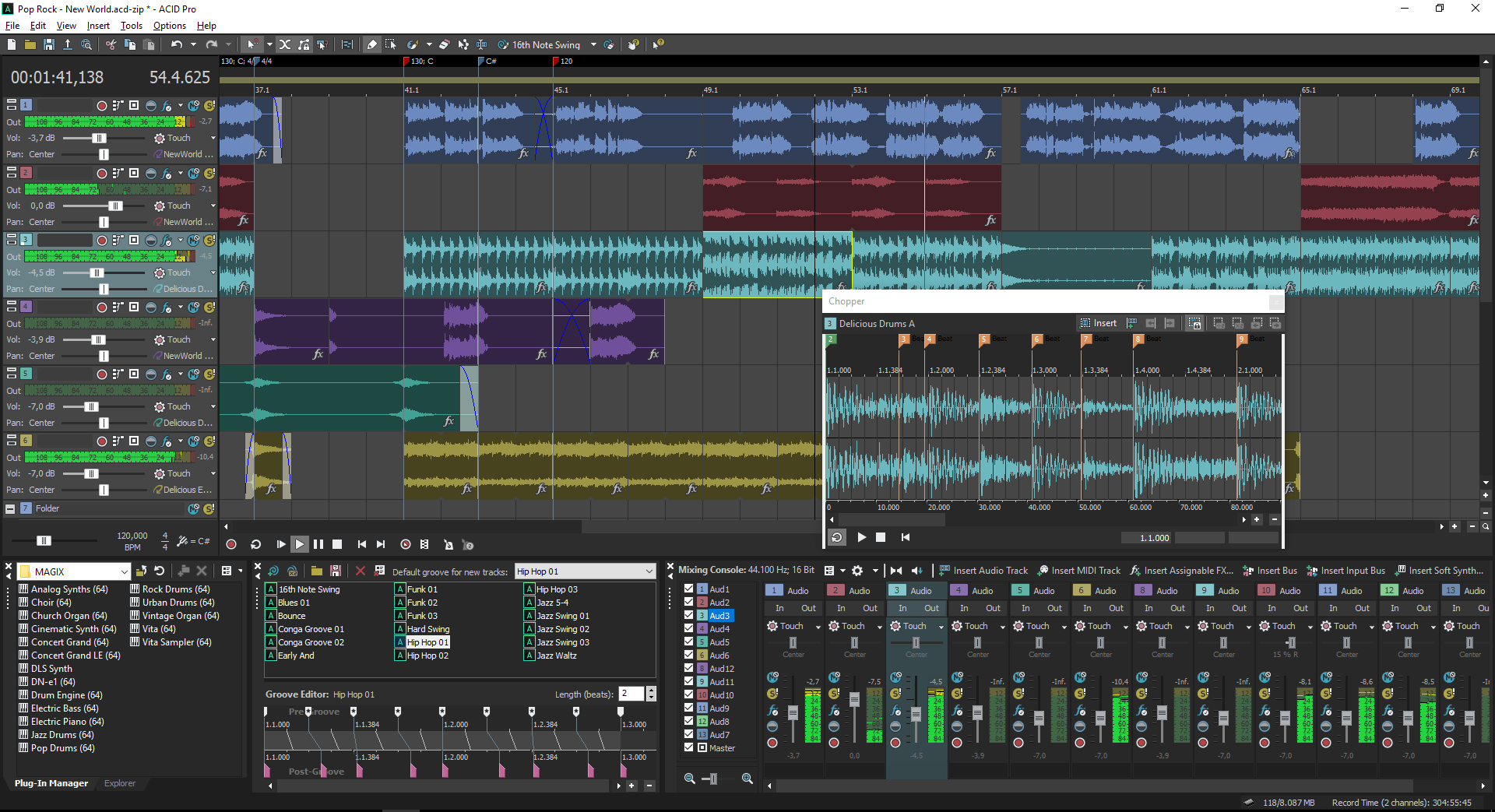Viewport: 1495px width, 812px height.
Task: Adjust the volume slider on track 2
Action: (x=117, y=206)
